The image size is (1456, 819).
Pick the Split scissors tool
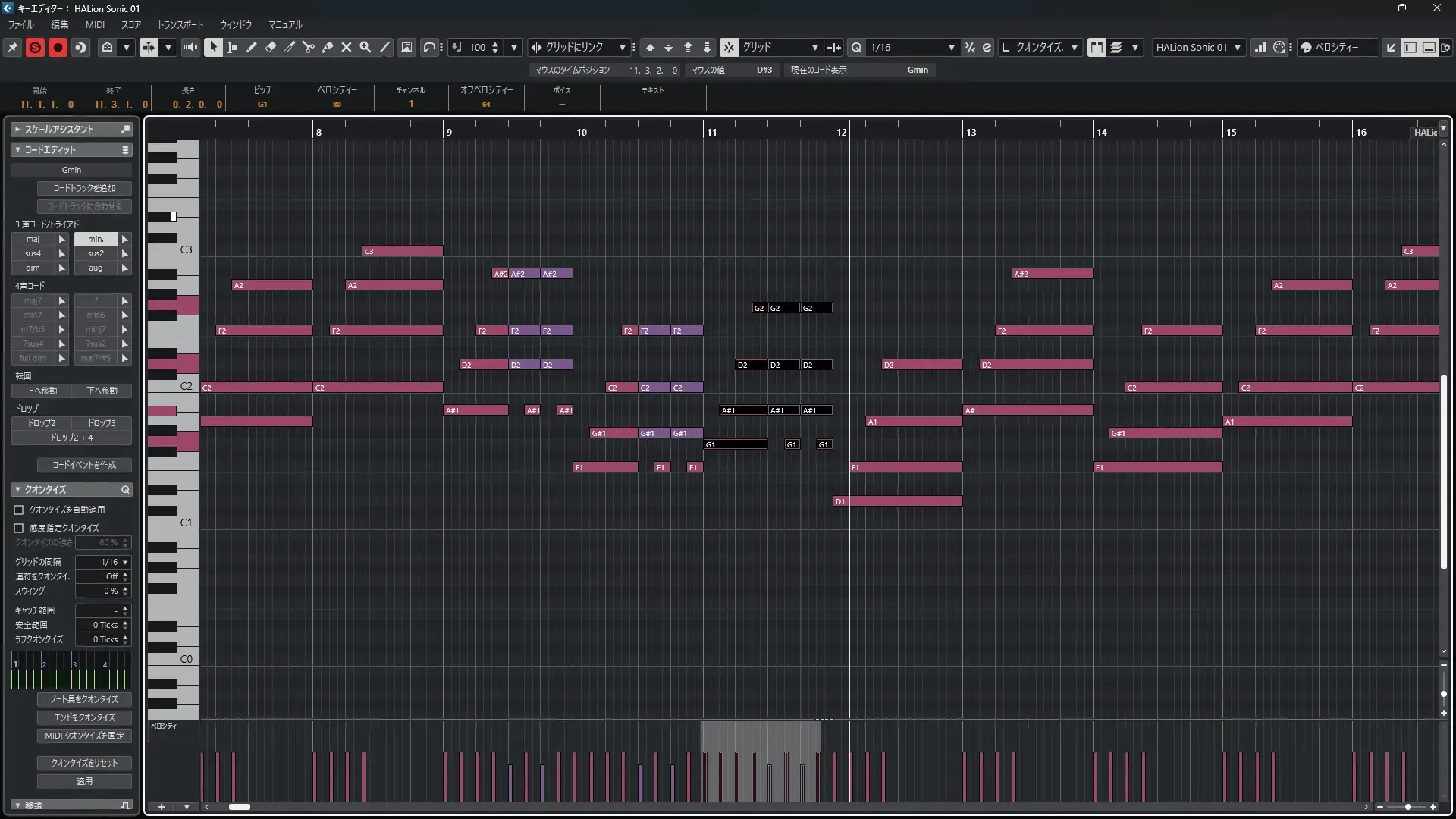309,47
